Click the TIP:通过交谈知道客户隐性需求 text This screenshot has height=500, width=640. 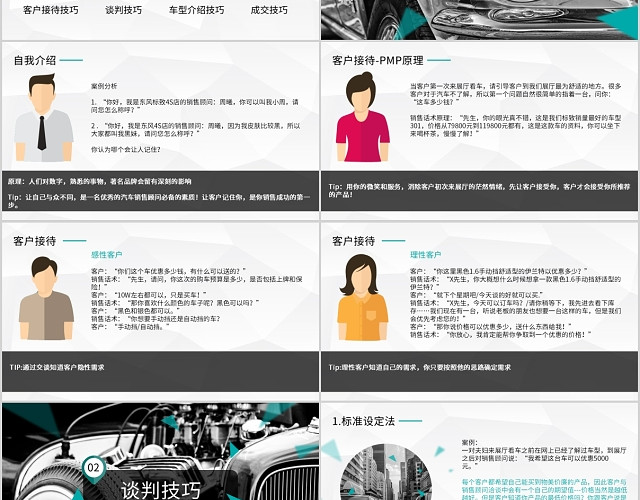tap(57, 367)
